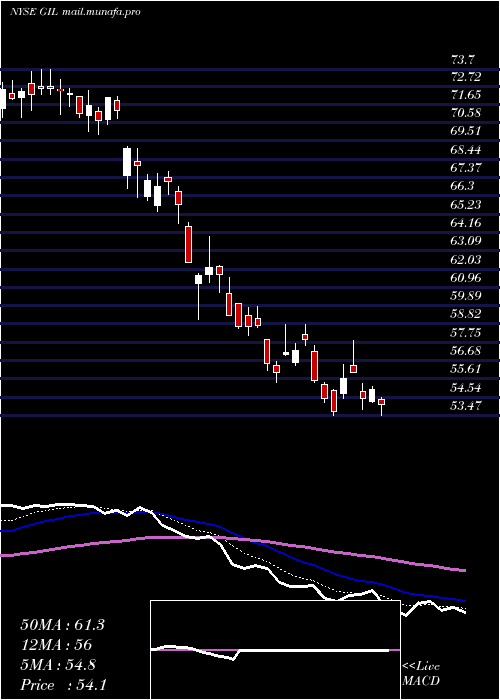
Task: Click the 73.7 price axis label
Action: (463, 59)
